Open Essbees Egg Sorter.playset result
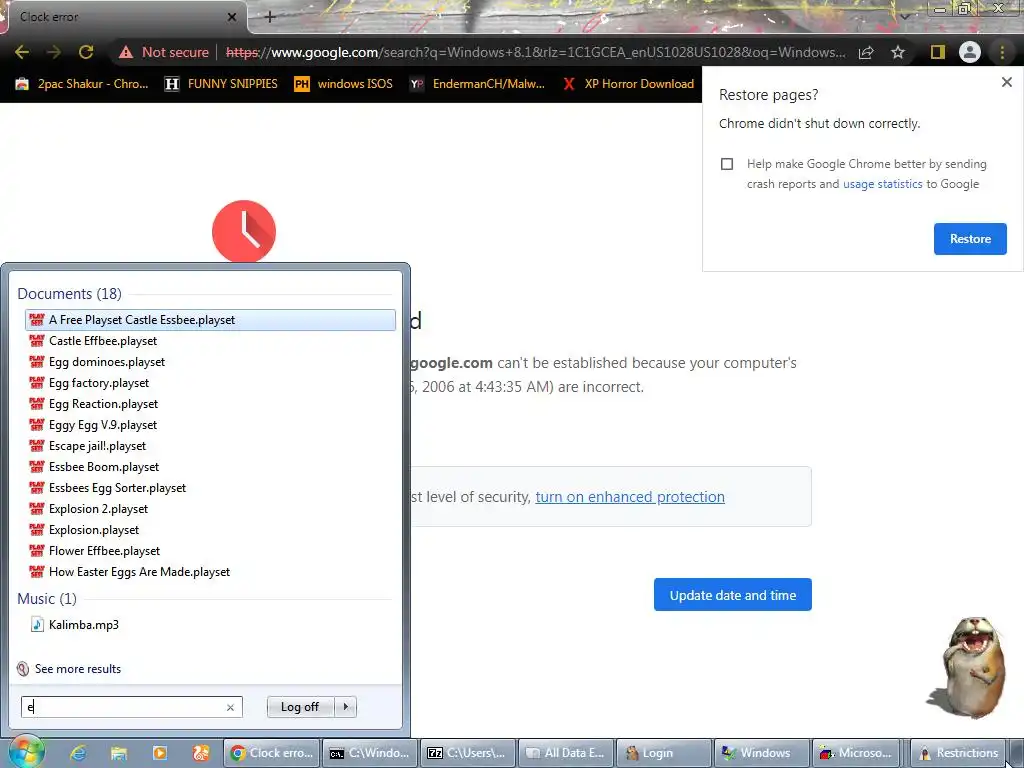 (x=210, y=488)
